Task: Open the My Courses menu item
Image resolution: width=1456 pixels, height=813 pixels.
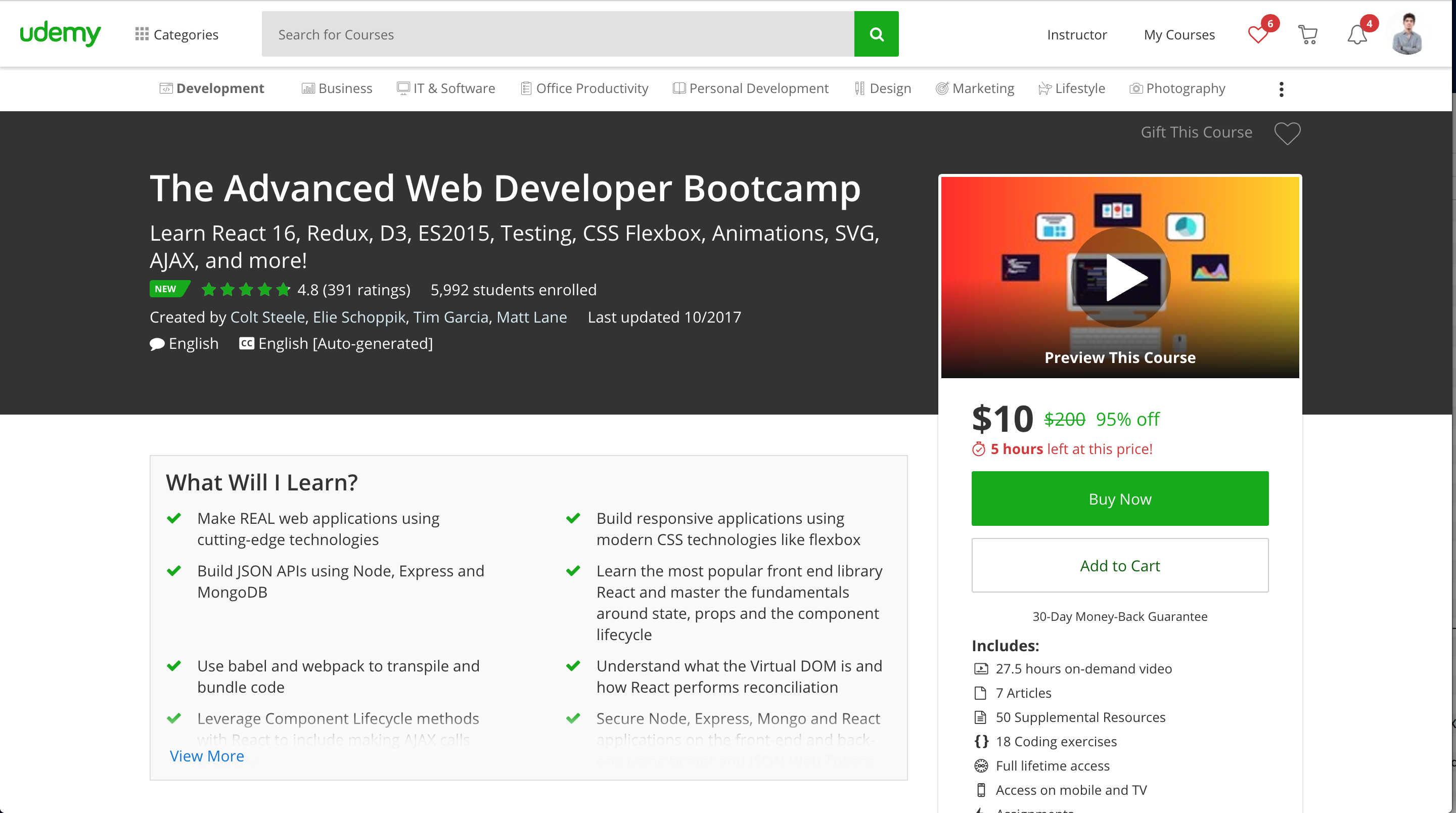Action: (1179, 35)
